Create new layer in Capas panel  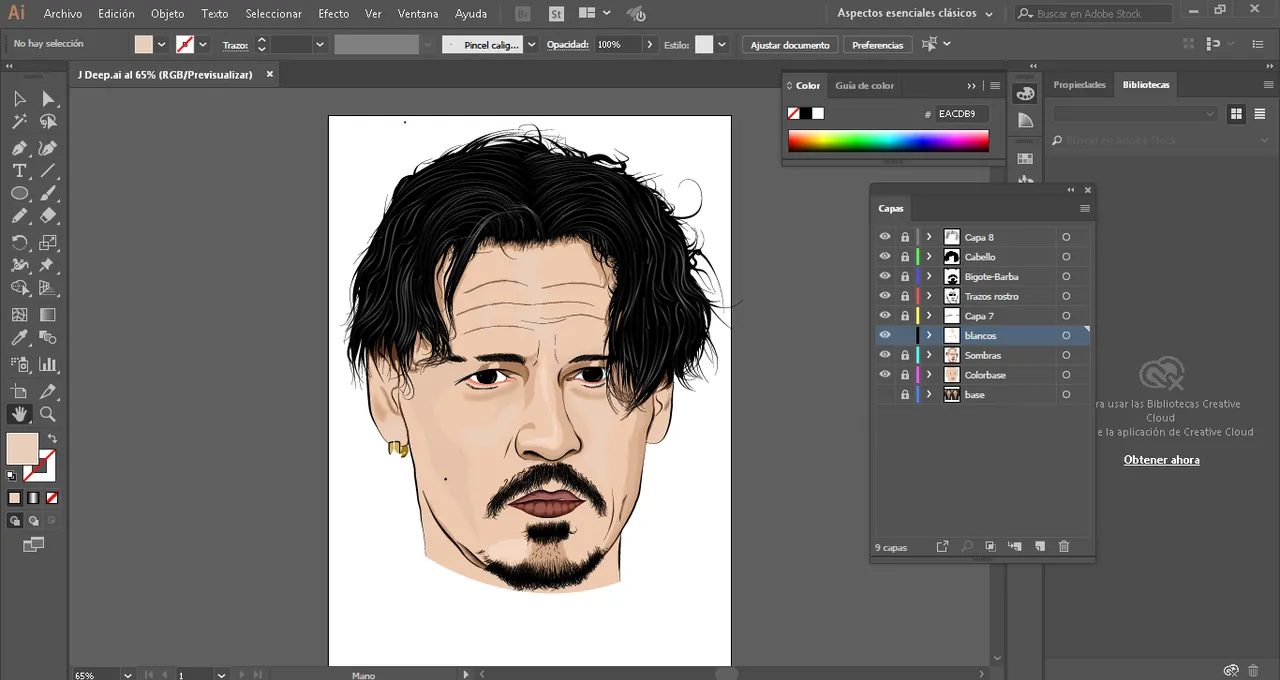[1040, 546]
